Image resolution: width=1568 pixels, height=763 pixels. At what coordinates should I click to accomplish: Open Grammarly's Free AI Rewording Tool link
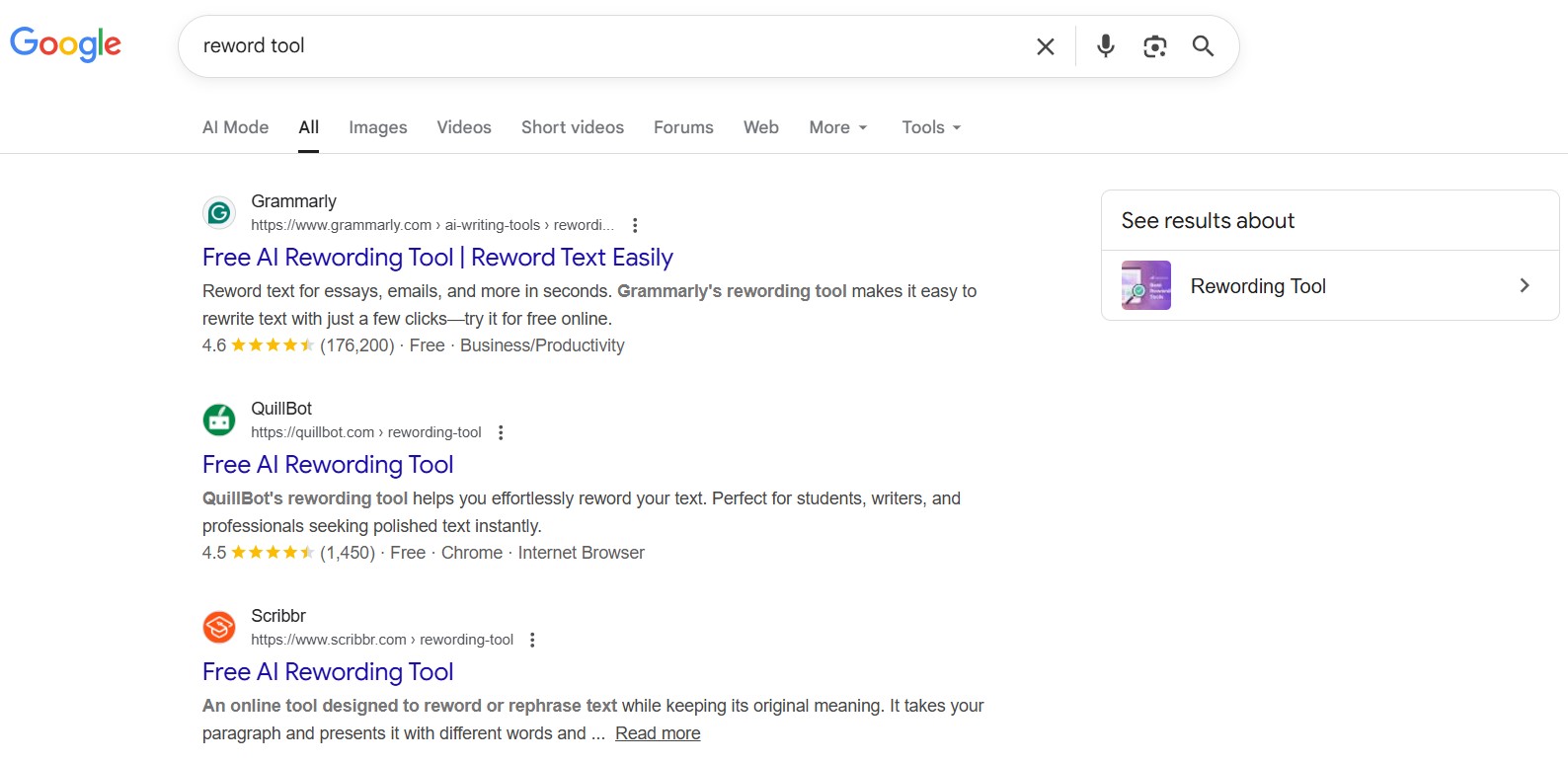[437, 258]
